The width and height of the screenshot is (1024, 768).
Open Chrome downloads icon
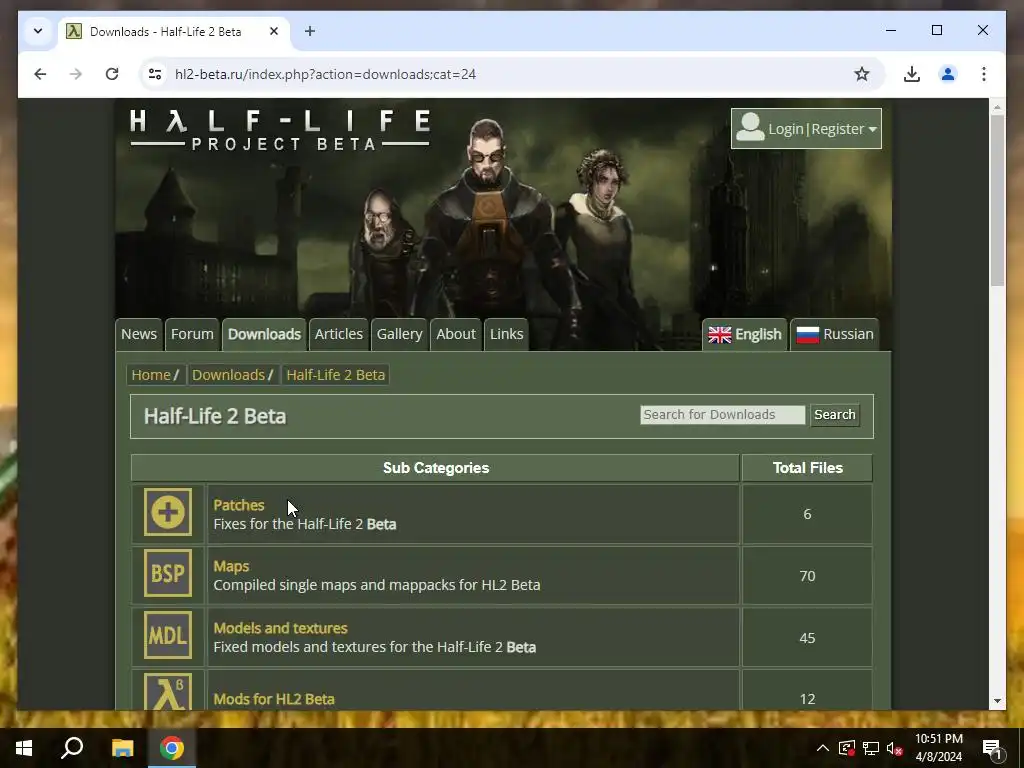click(912, 74)
